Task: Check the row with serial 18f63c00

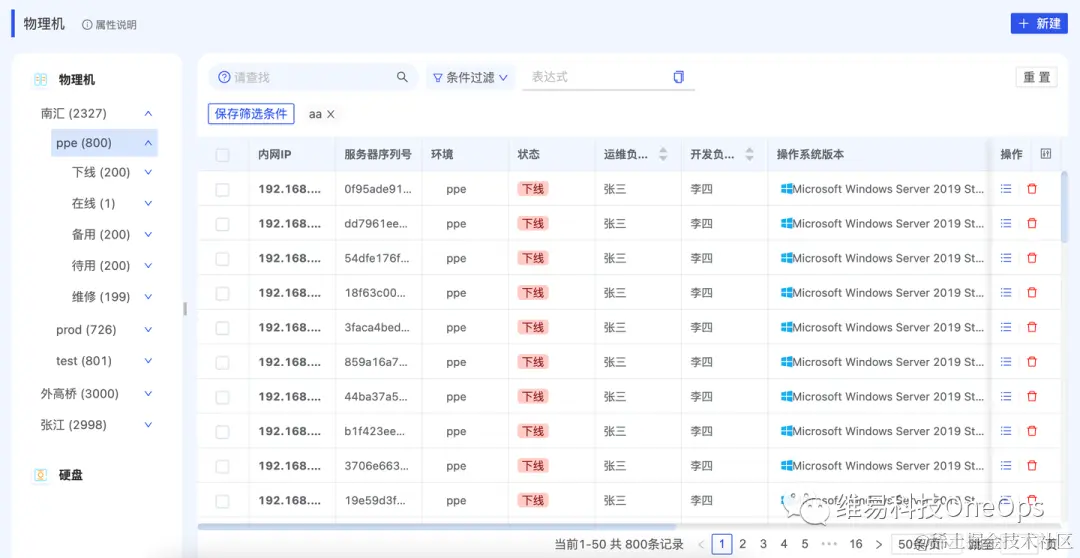Action: [222, 293]
